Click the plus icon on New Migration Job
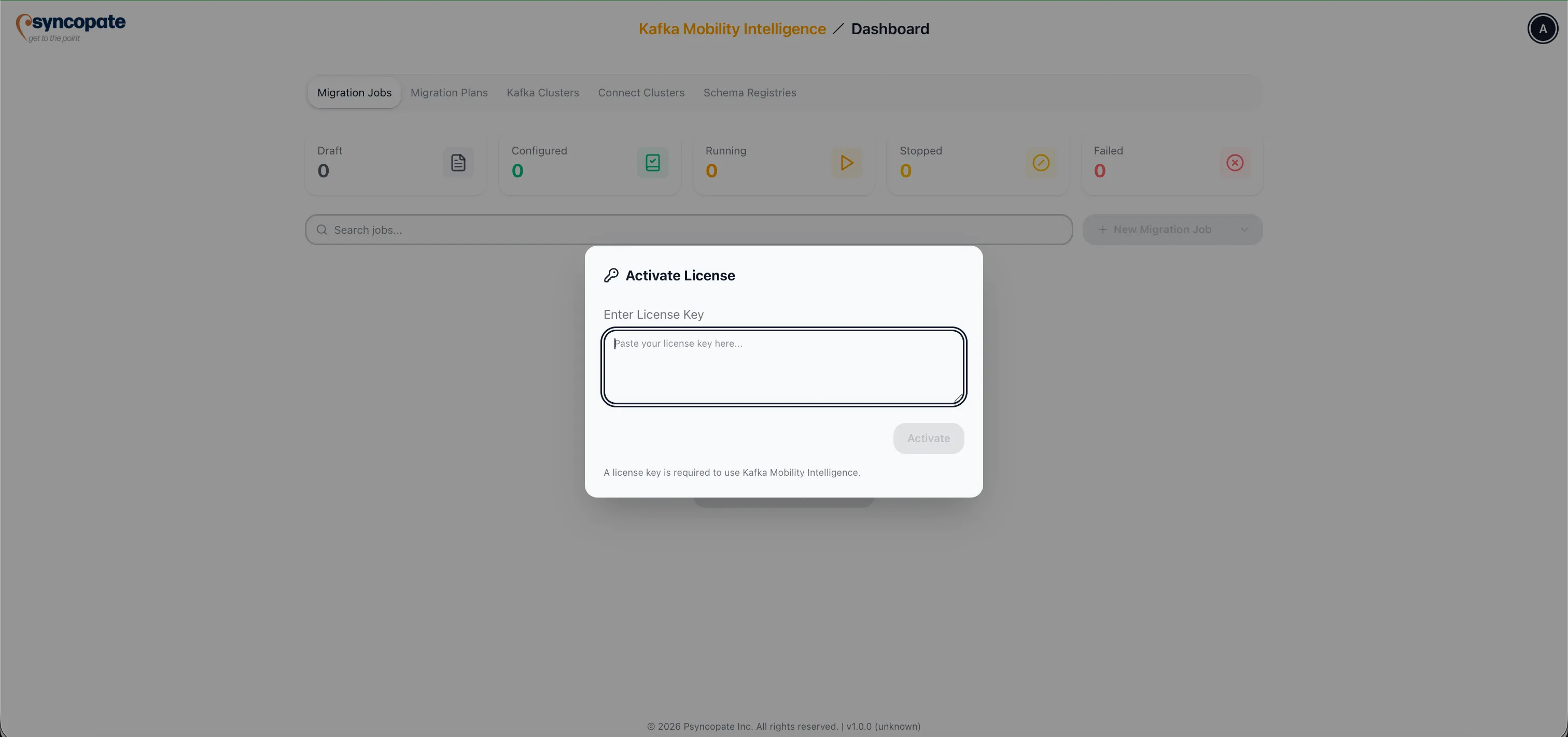Image resolution: width=1568 pixels, height=737 pixels. [1102, 230]
